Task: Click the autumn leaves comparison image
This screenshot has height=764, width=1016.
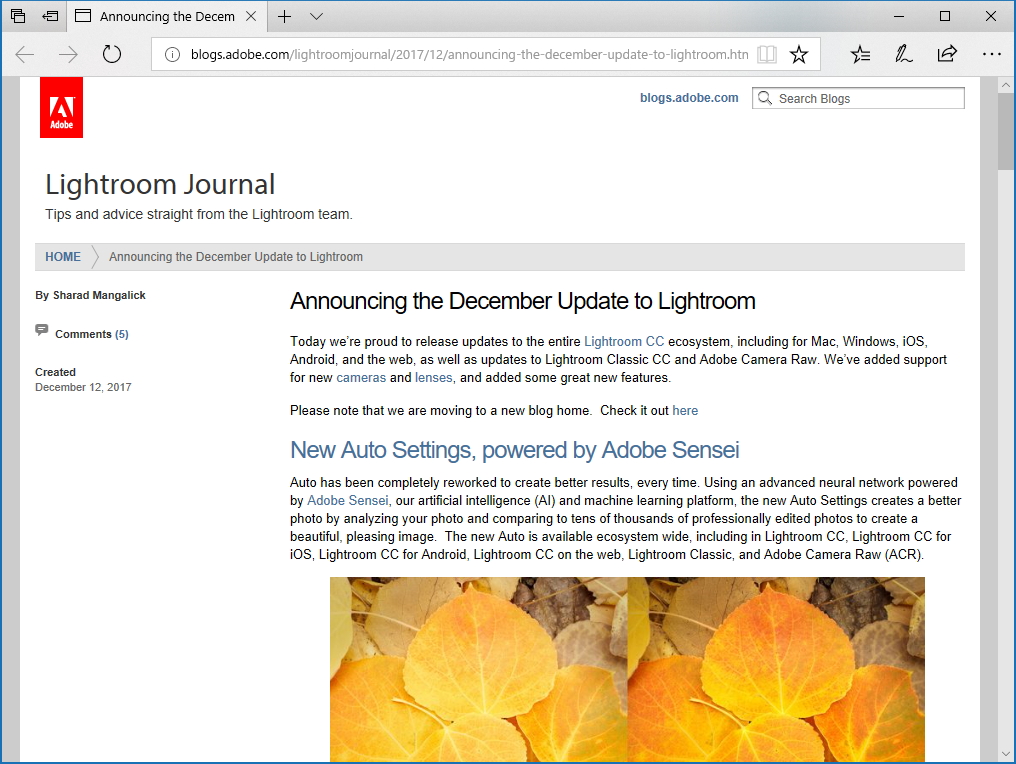Action: pyautogui.click(x=627, y=669)
